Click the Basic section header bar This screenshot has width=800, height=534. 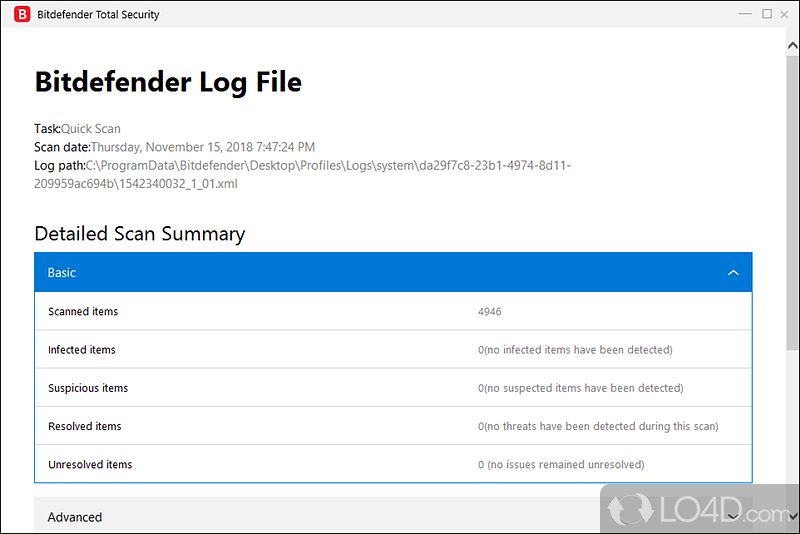393,272
